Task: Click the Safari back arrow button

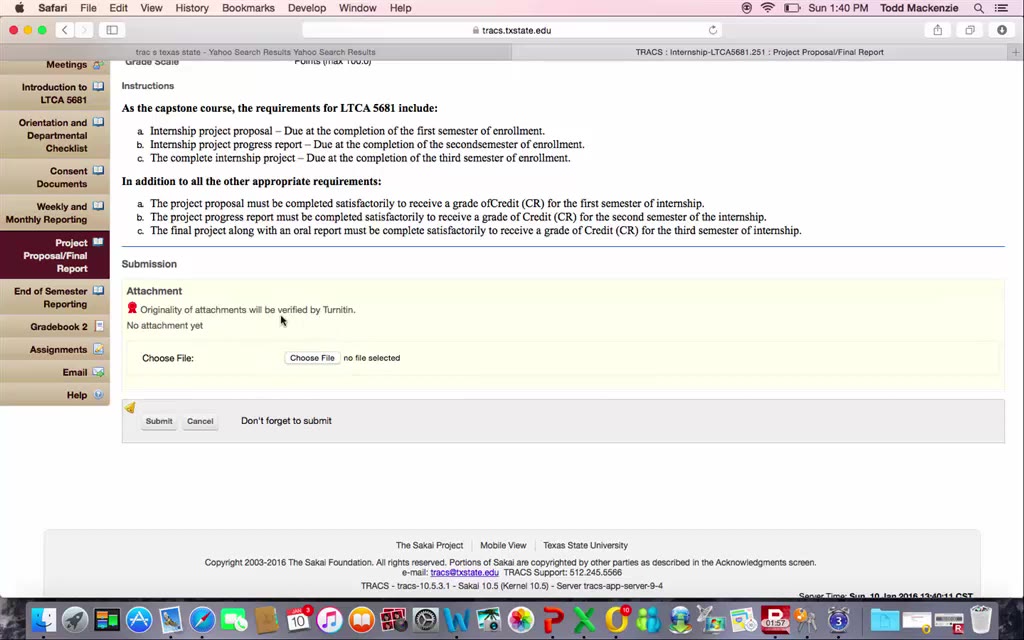Action: pos(65,30)
